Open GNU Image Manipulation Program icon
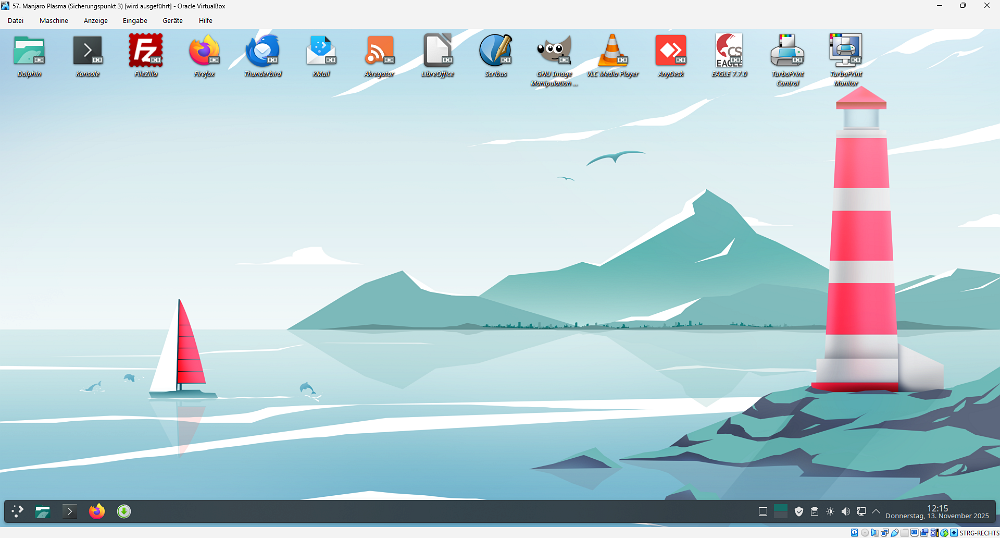Viewport: 1000px width, 538px height. click(554, 50)
